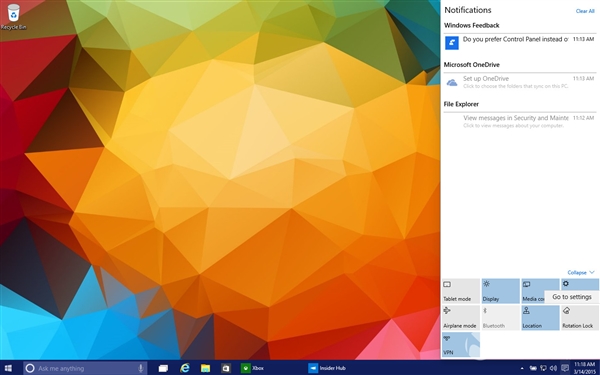Open the Set up OneDrive notification
This screenshot has height=375, width=600.
pyautogui.click(x=520, y=82)
